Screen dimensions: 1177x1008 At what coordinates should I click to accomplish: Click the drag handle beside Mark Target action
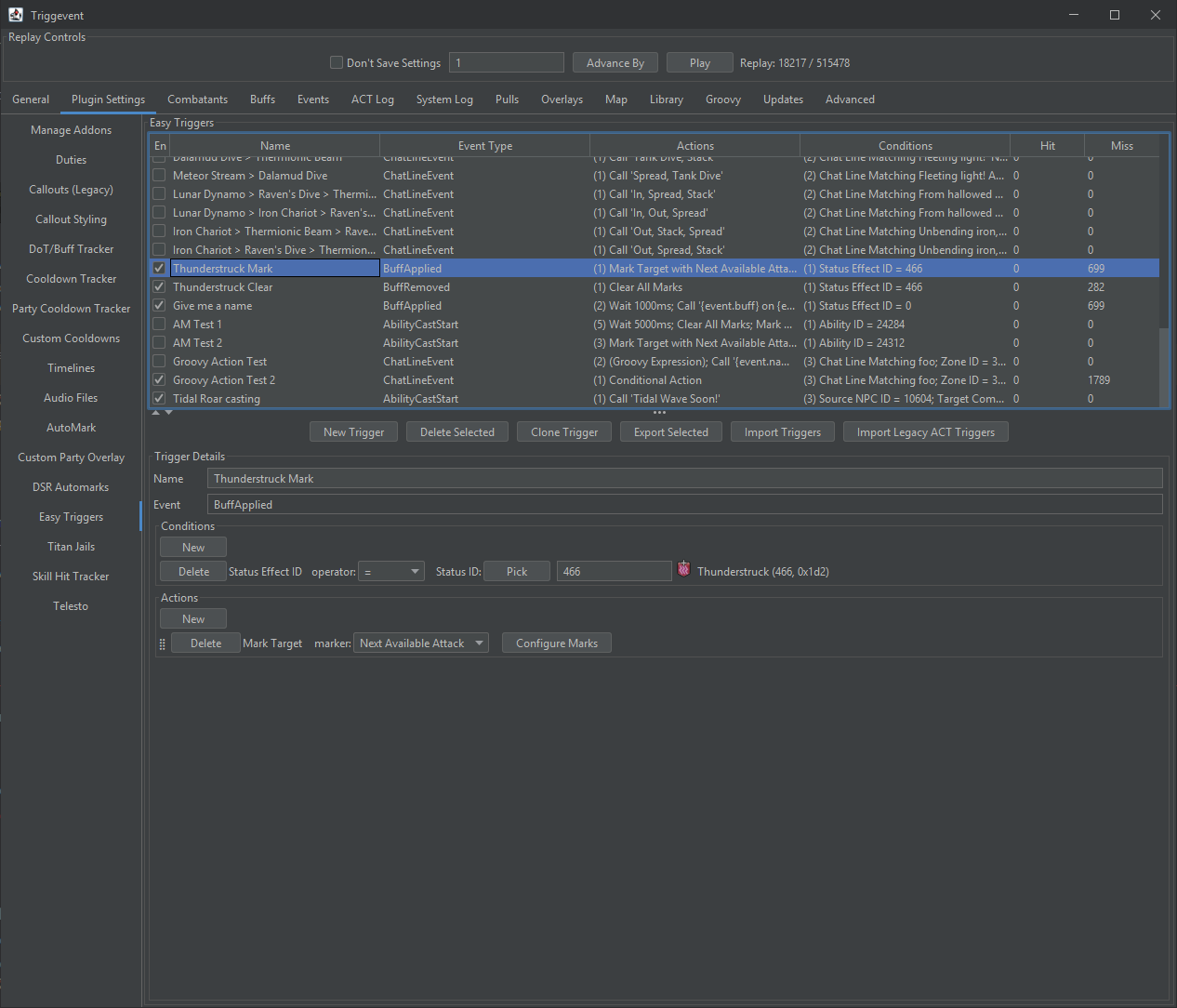(163, 643)
